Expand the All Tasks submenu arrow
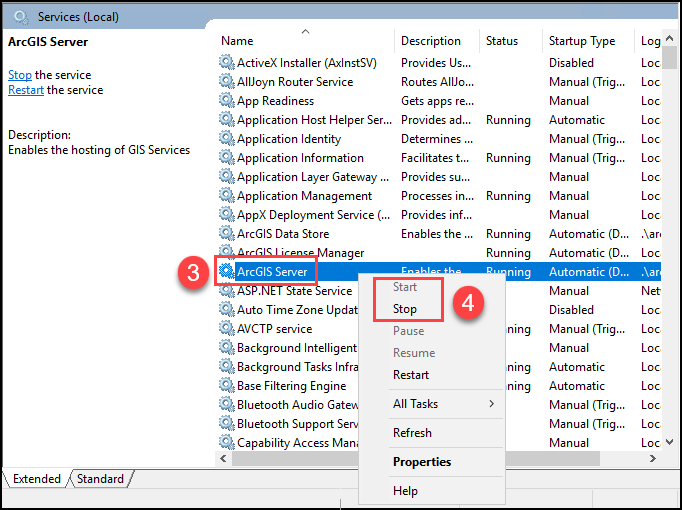682x510 pixels. (491, 404)
